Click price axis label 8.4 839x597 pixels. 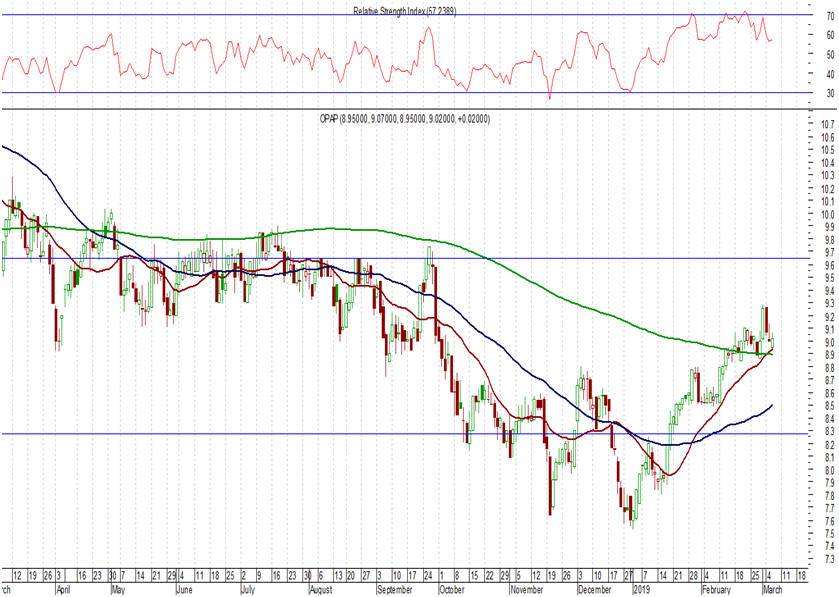pos(829,419)
